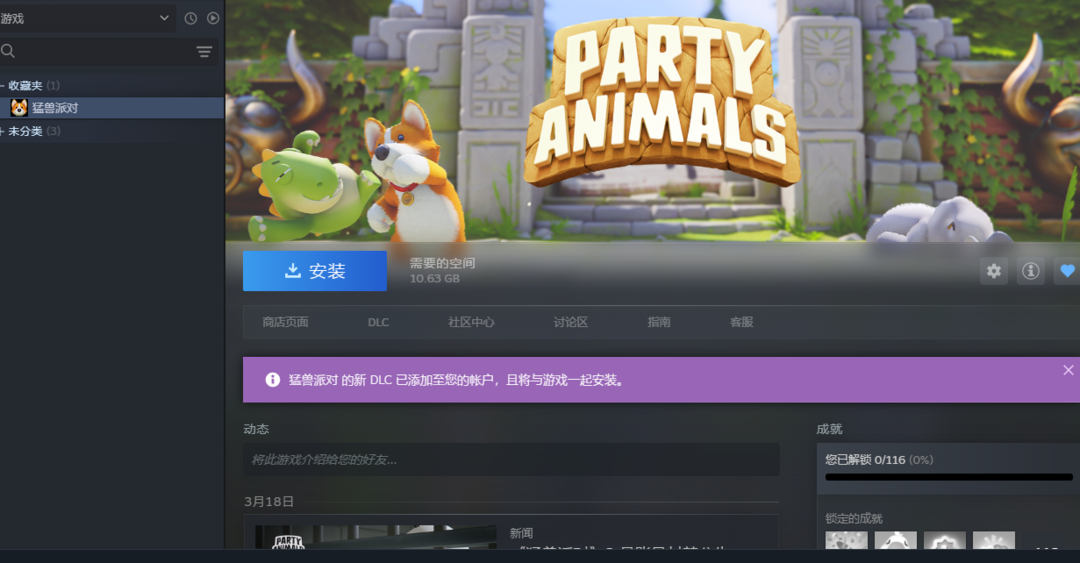1080x563 pixels.
Task: Click the corgi icon beside 猛兽派对
Action: 19,108
